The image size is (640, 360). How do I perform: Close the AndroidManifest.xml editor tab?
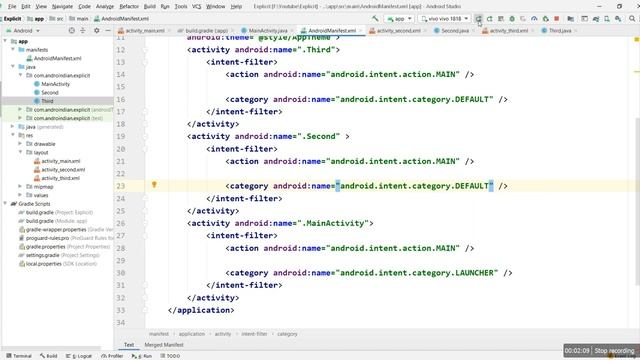360,31
